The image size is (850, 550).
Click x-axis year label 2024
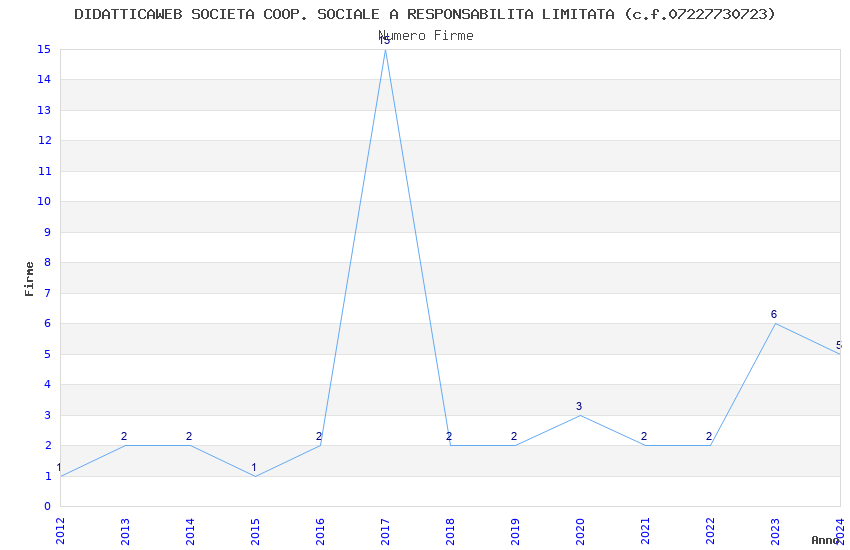[841, 531]
